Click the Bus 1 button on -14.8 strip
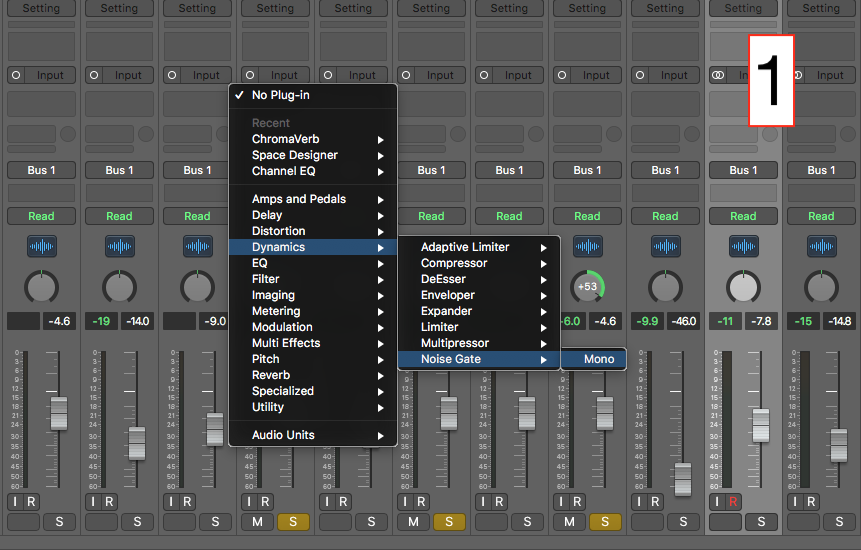 point(821,170)
